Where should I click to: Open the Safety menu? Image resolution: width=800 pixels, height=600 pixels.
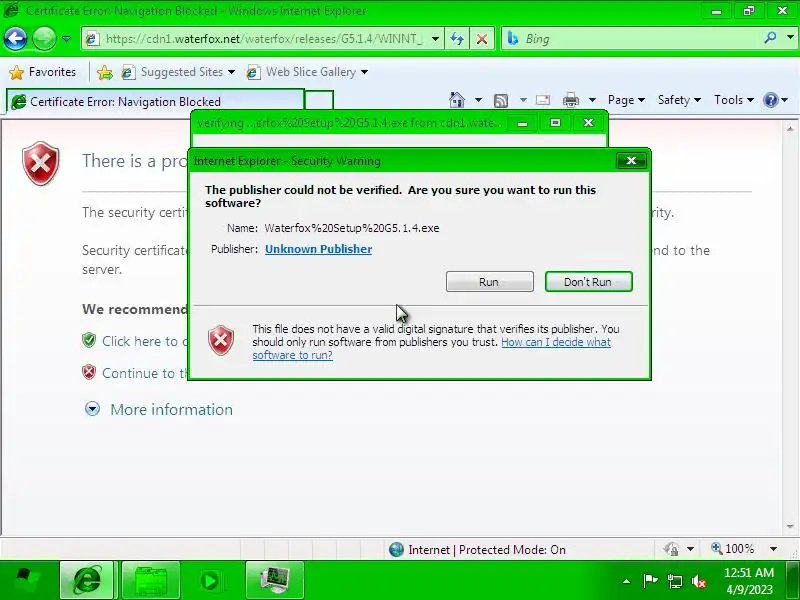coord(679,100)
